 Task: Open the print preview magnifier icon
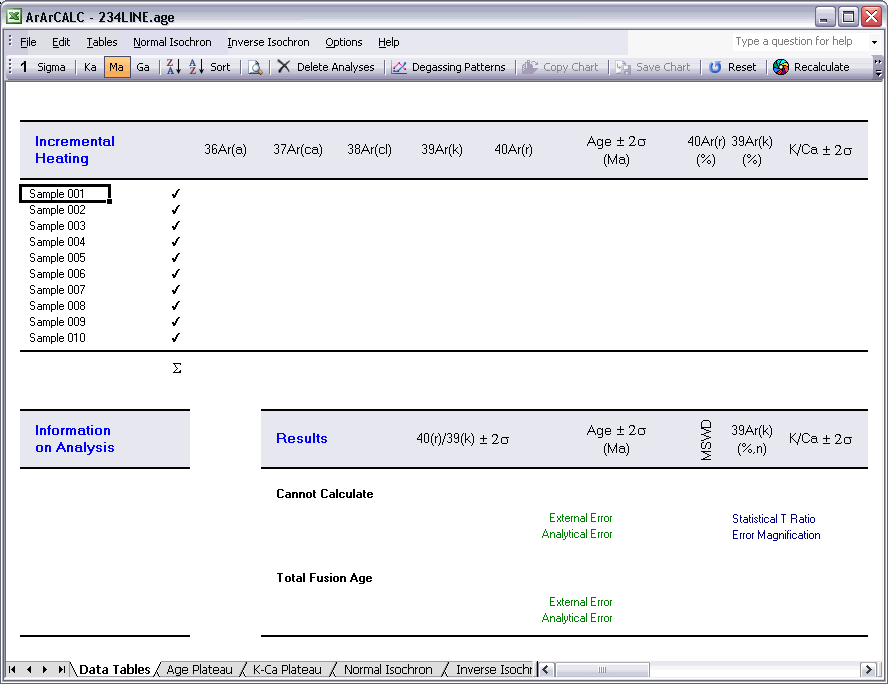tap(255, 67)
